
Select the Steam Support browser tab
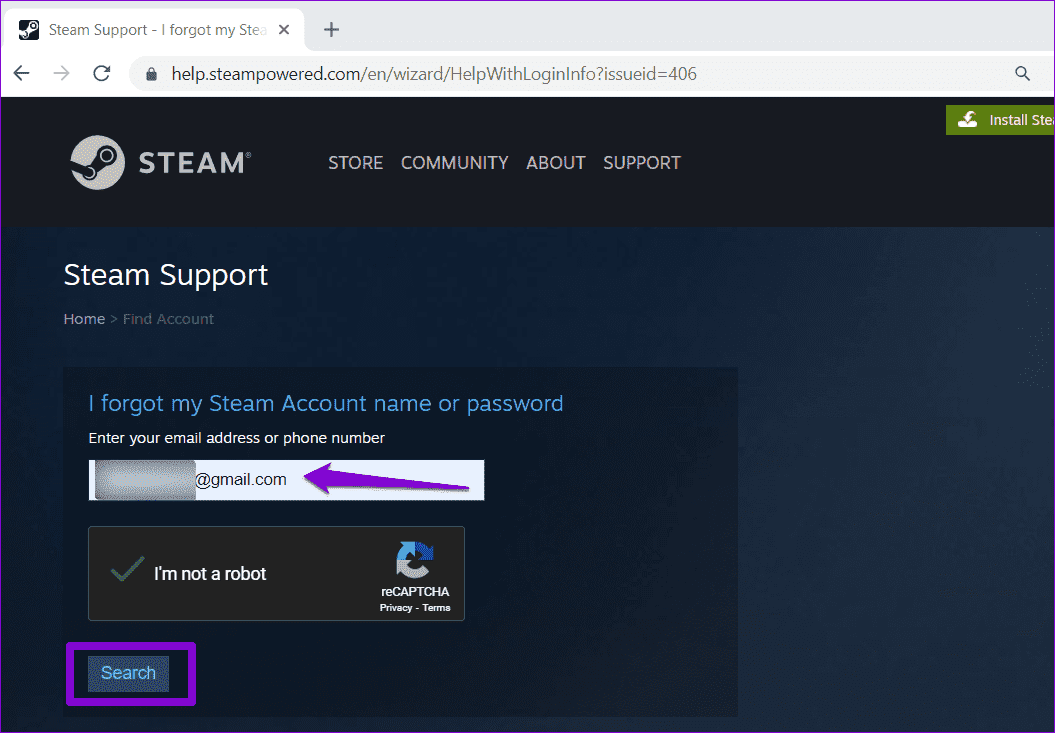[x=155, y=30]
